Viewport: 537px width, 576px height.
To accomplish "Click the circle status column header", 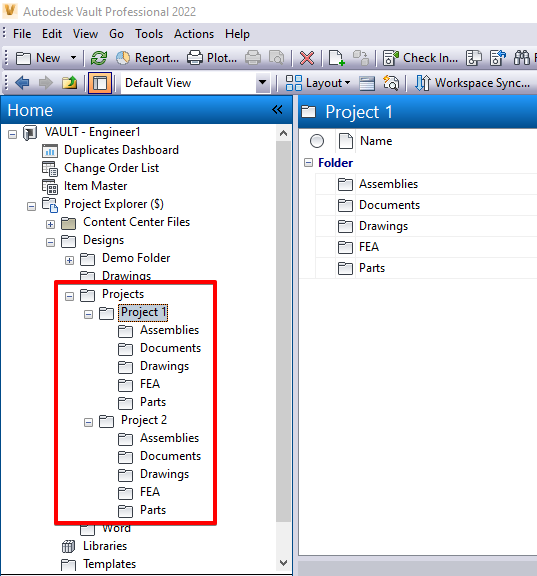I will [317, 141].
